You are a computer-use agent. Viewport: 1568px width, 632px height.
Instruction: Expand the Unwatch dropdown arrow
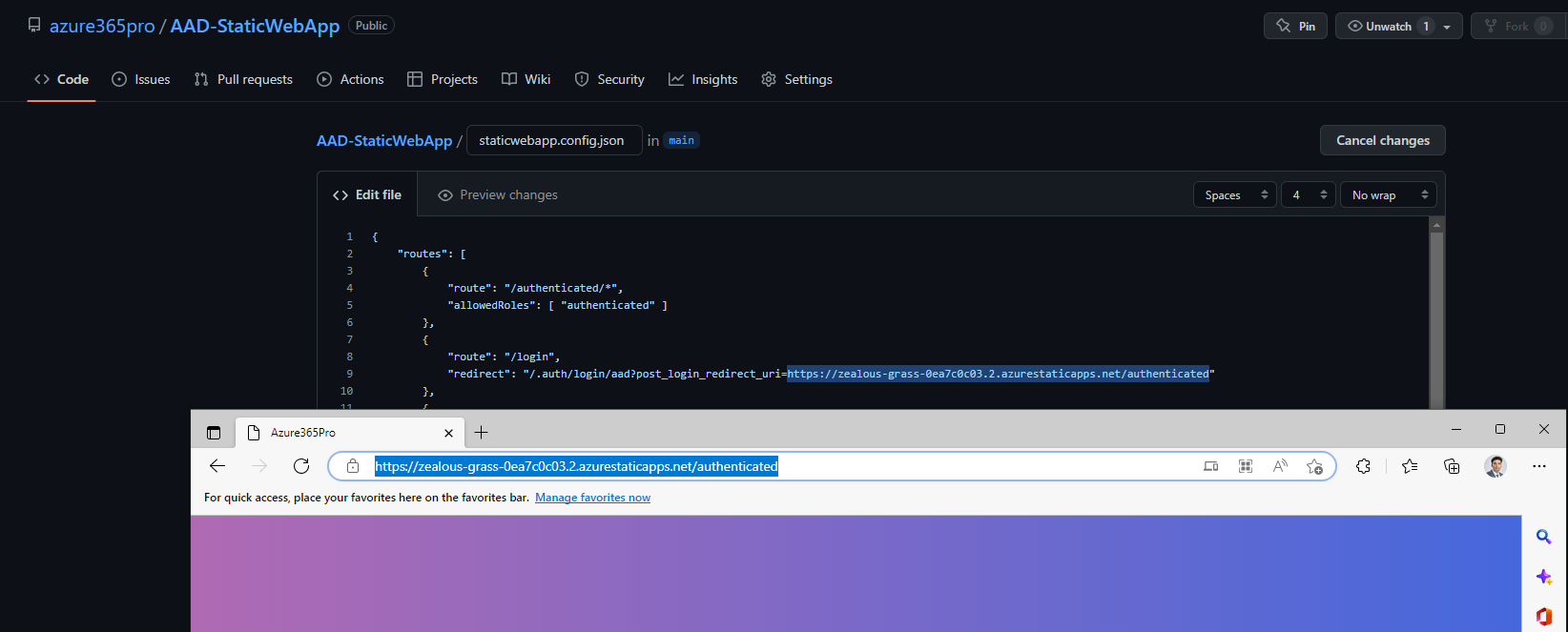pos(1447,27)
